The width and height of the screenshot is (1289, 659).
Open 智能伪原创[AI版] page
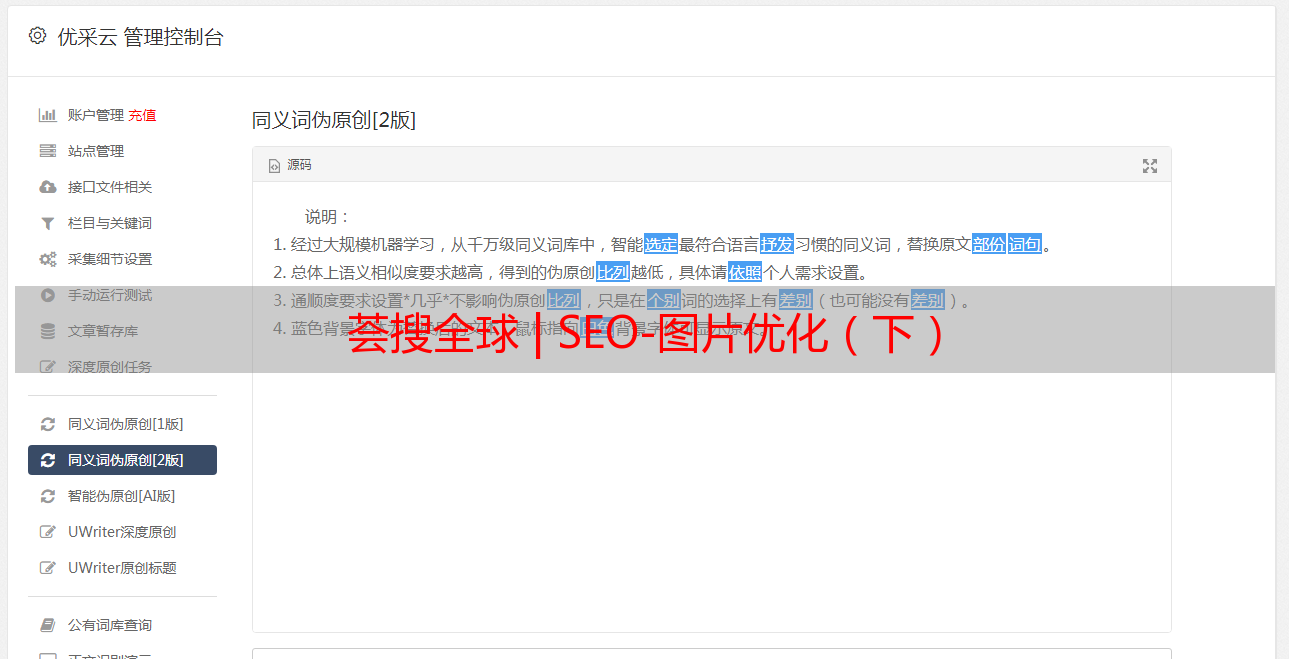[122, 496]
